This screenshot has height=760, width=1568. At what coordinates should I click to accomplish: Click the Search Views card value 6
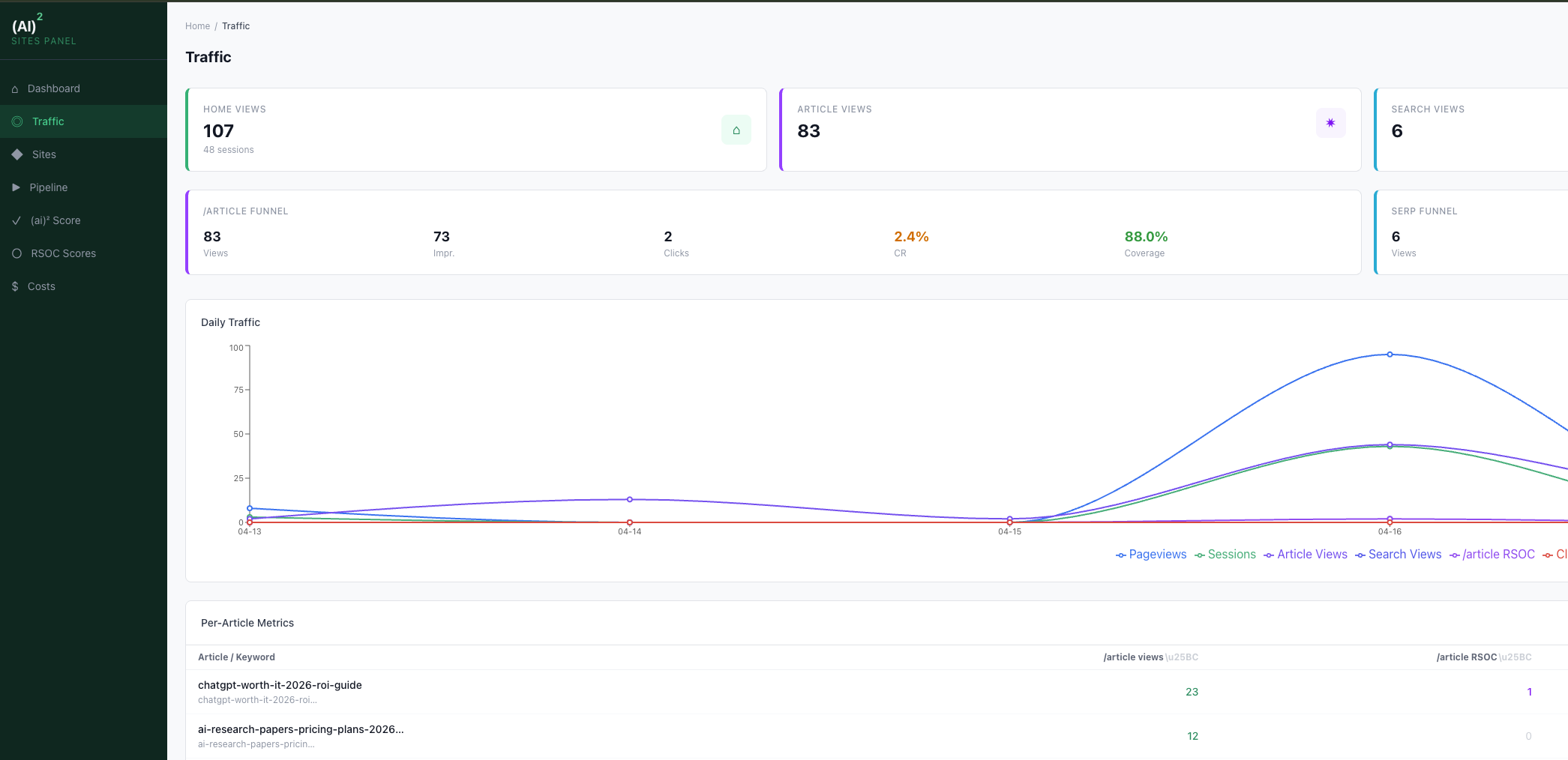pyautogui.click(x=1397, y=131)
